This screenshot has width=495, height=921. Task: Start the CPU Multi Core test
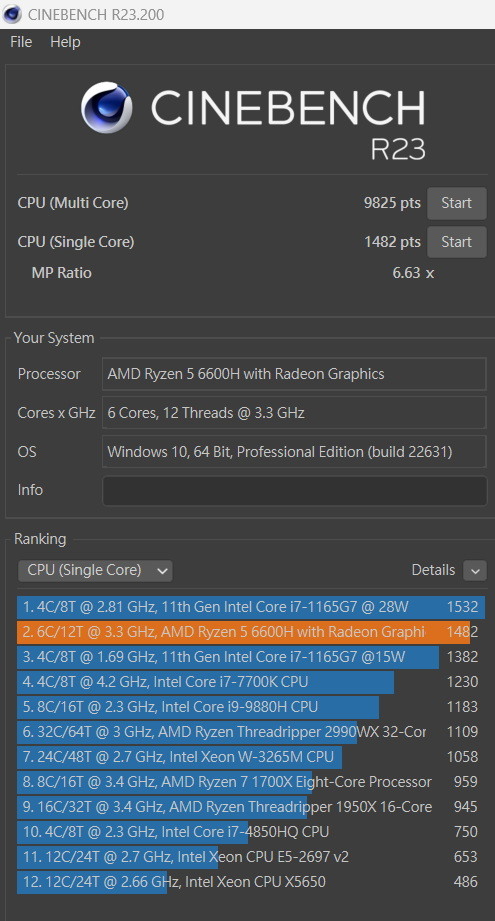tap(456, 203)
